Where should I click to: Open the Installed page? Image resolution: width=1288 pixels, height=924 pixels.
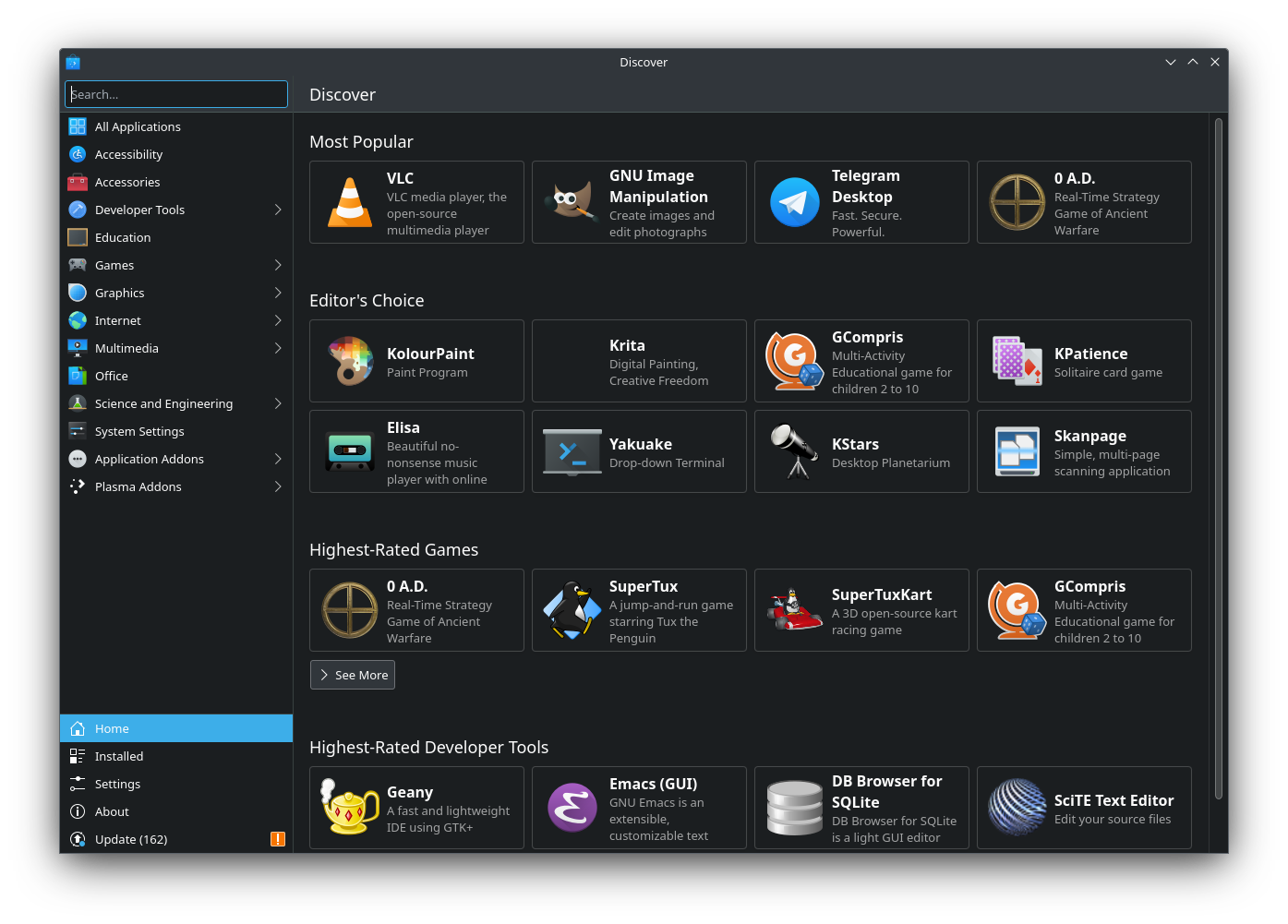(x=176, y=756)
